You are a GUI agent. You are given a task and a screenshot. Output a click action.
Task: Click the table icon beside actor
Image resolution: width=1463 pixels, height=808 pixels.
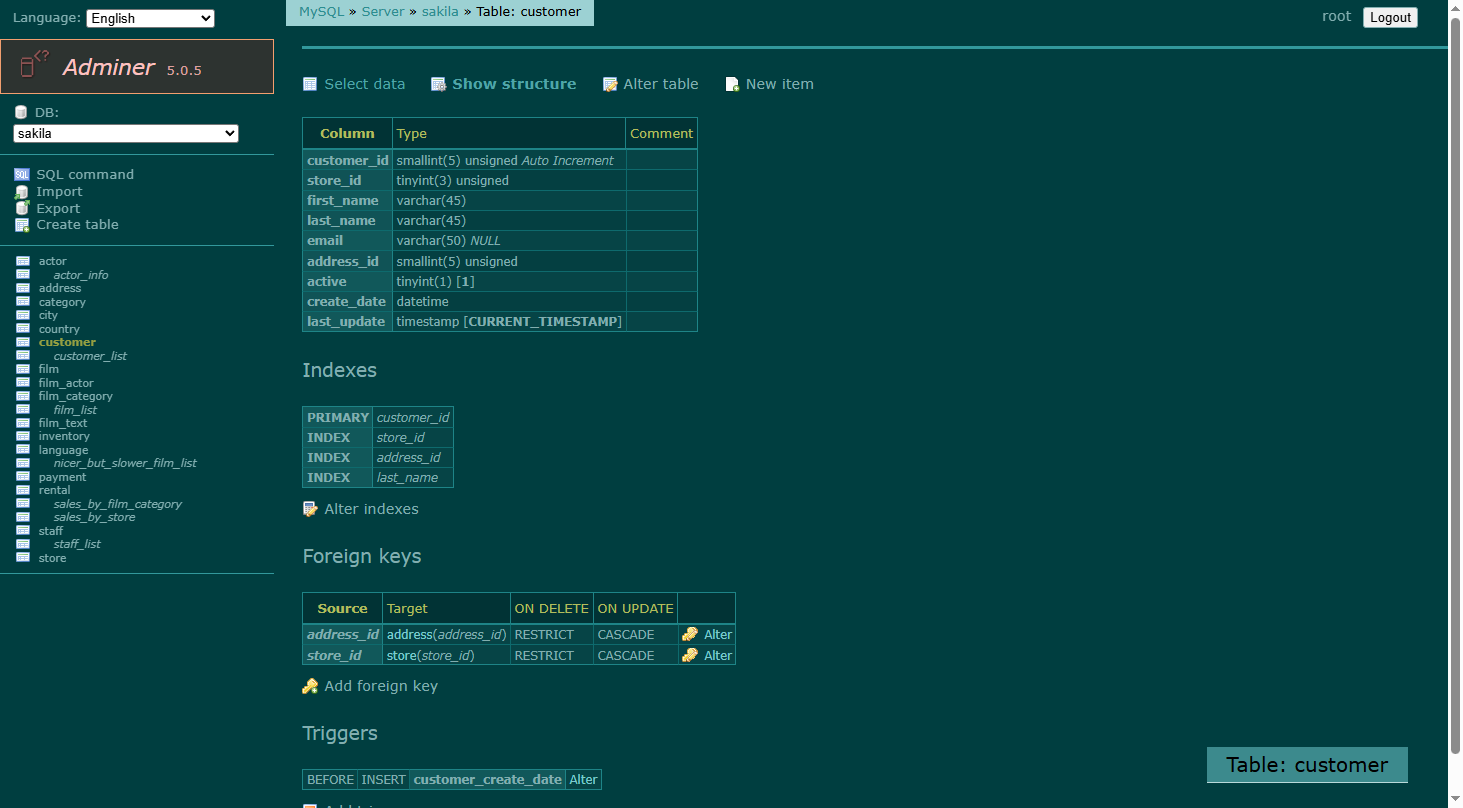[22, 261]
